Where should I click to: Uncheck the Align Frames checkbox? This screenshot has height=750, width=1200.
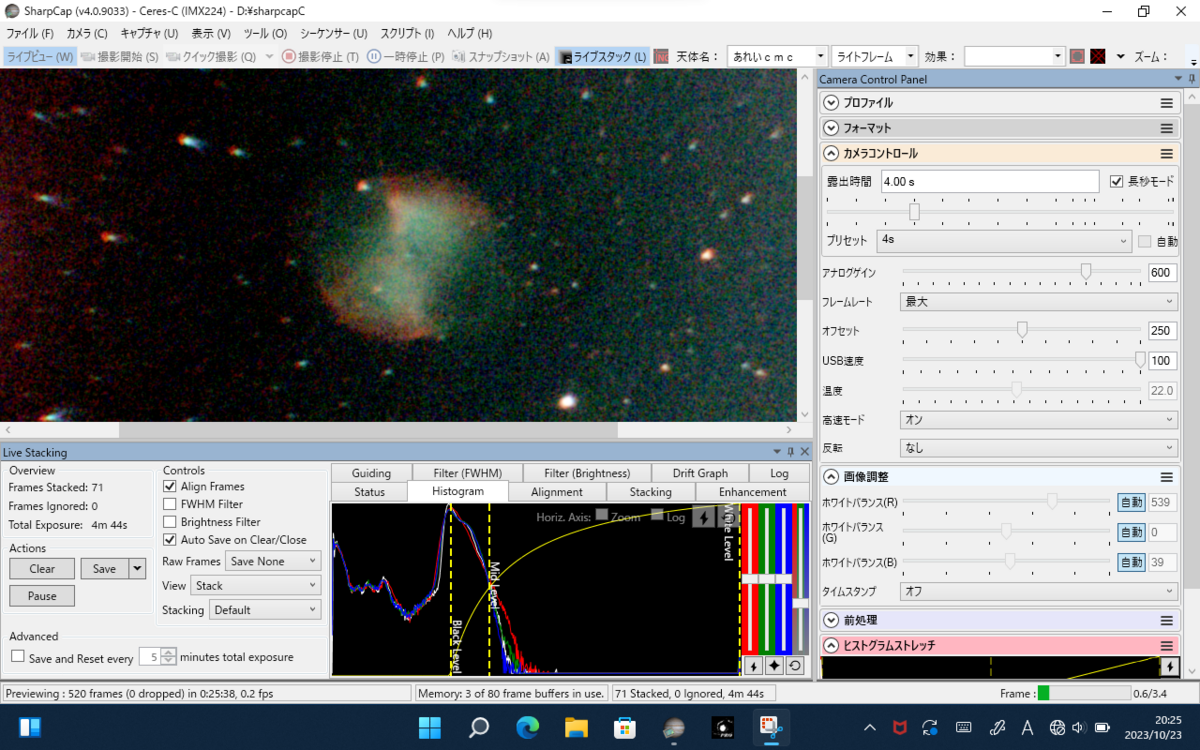click(x=170, y=486)
